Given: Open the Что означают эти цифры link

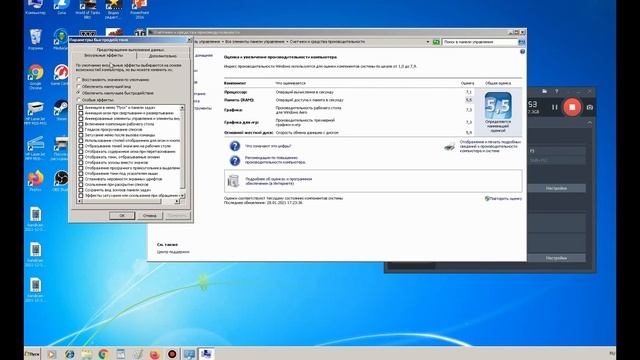Looking at the screenshot, I should (x=268, y=146).
